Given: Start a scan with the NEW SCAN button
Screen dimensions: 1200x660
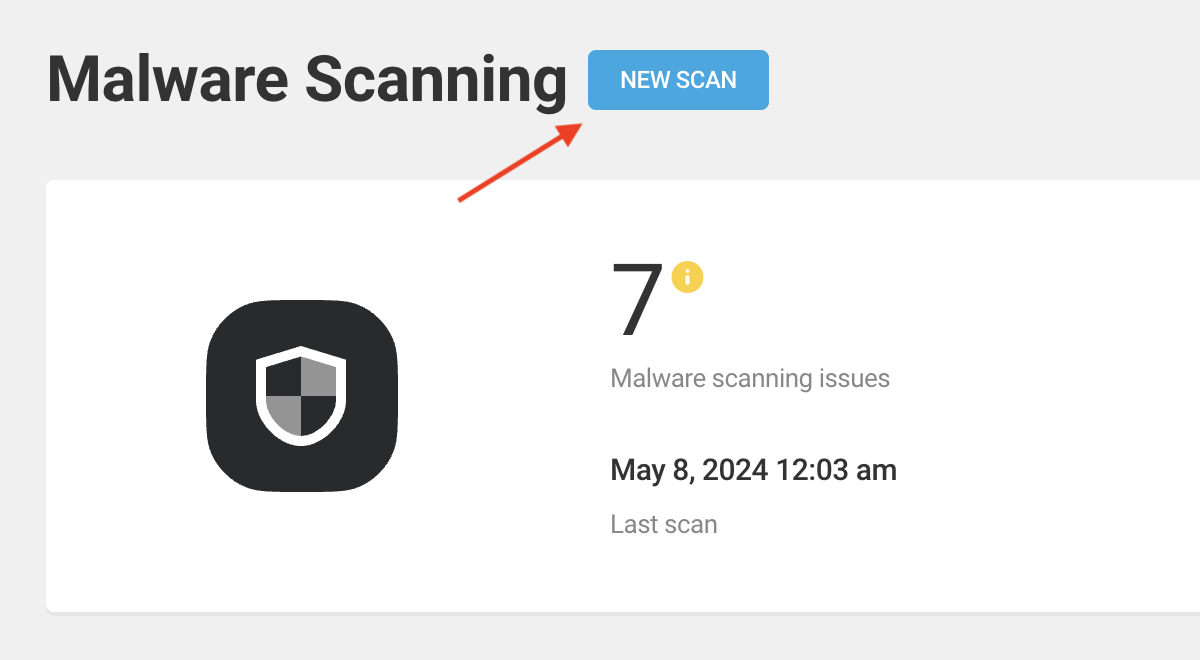Looking at the screenshot, I should pos(678,80).
